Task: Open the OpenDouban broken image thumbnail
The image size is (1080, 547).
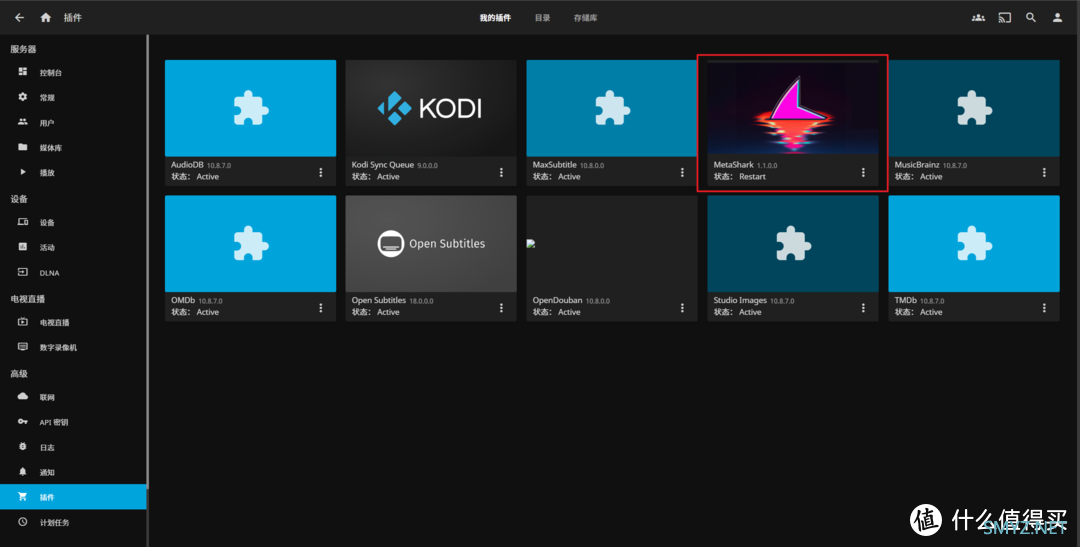Action: pos(612,244)
